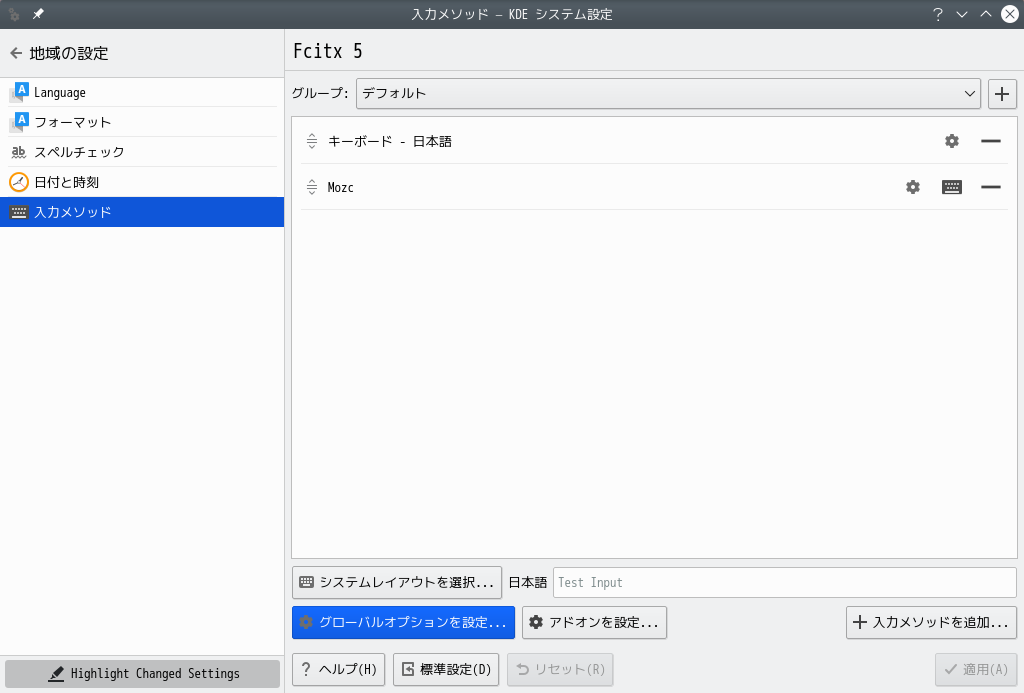Click the スペルチェック ab icon
The width and height of the screenshot is (1024, 693).
coord(19,152)
